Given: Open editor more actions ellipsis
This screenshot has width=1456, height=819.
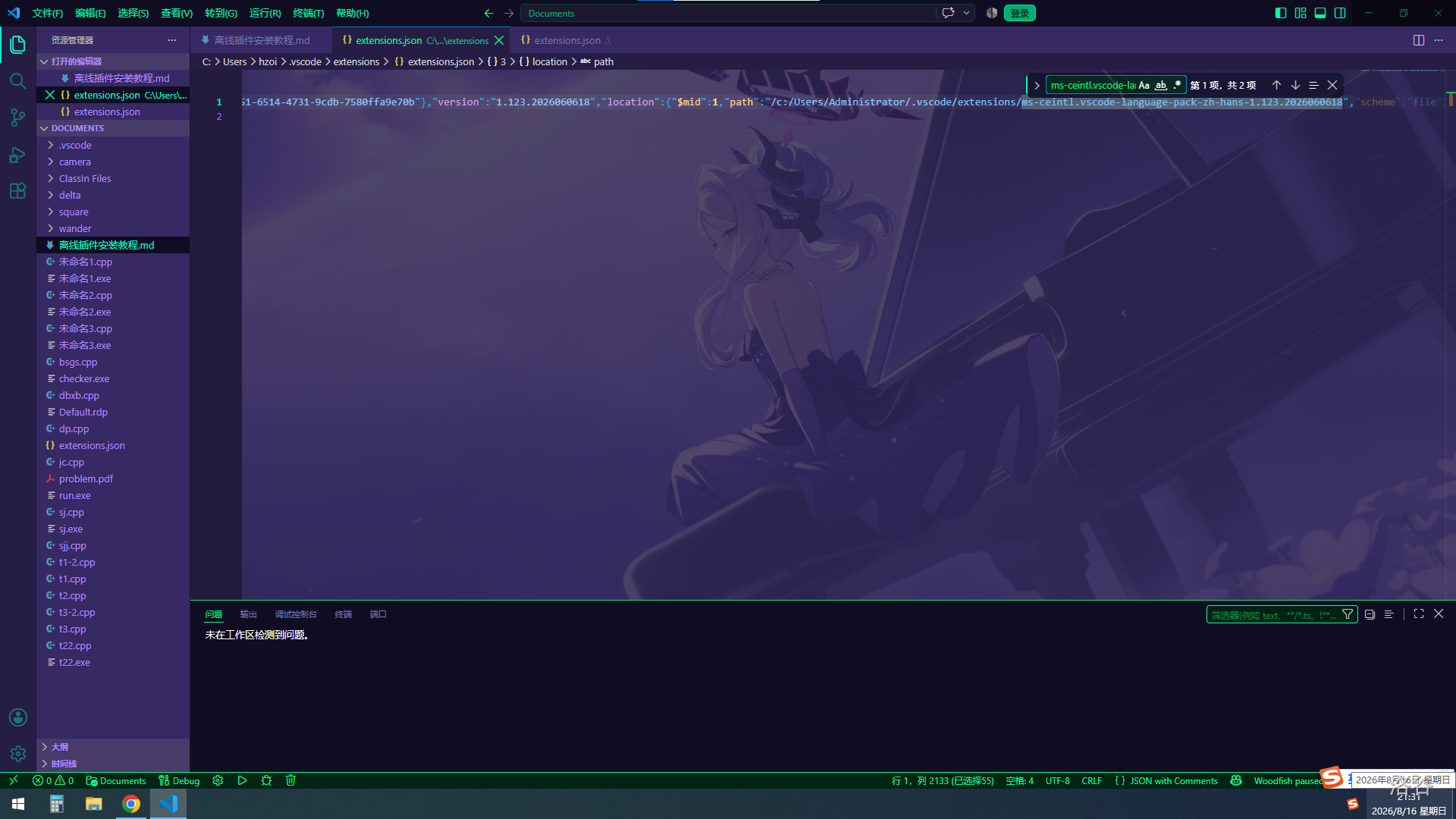Looking at the screenshot, I should click(1439, 40).
